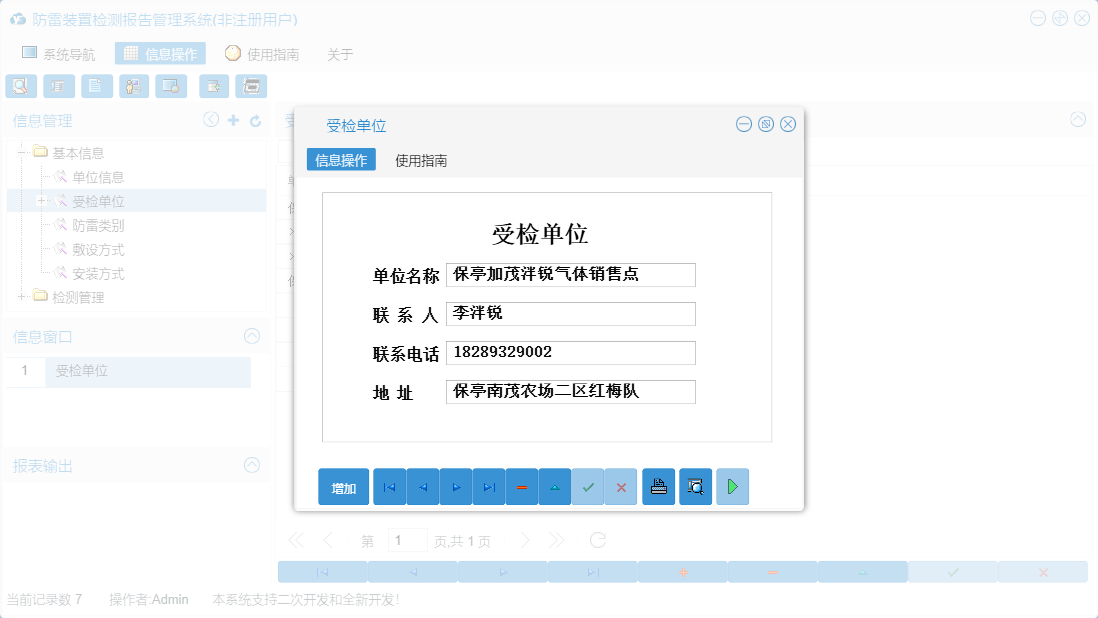Viewport: 1098px width, 618px height.
Task: Click the print icon in the dialog toolbar
Action: [x=658, y=487]
